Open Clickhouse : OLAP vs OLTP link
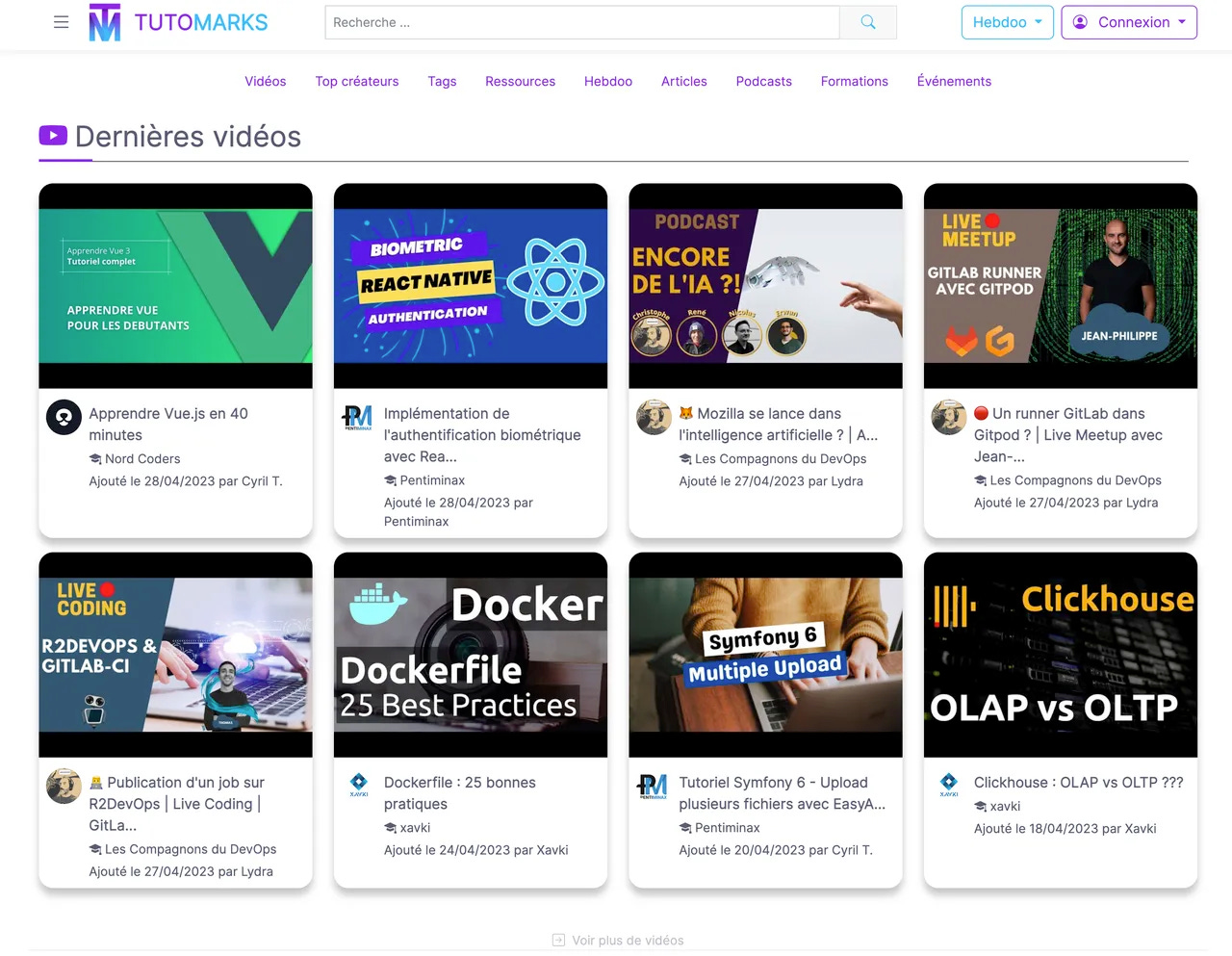 1079,782
